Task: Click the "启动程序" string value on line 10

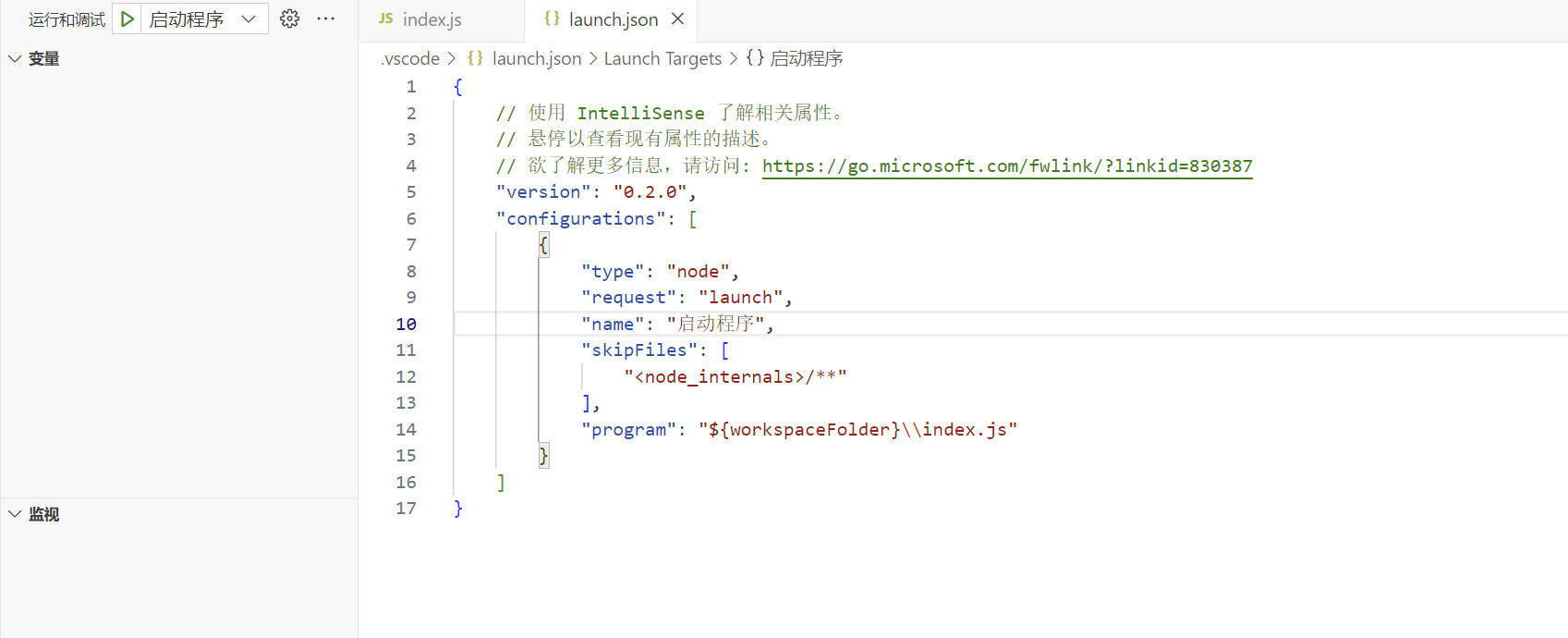Action: click(x=716, y=324)
